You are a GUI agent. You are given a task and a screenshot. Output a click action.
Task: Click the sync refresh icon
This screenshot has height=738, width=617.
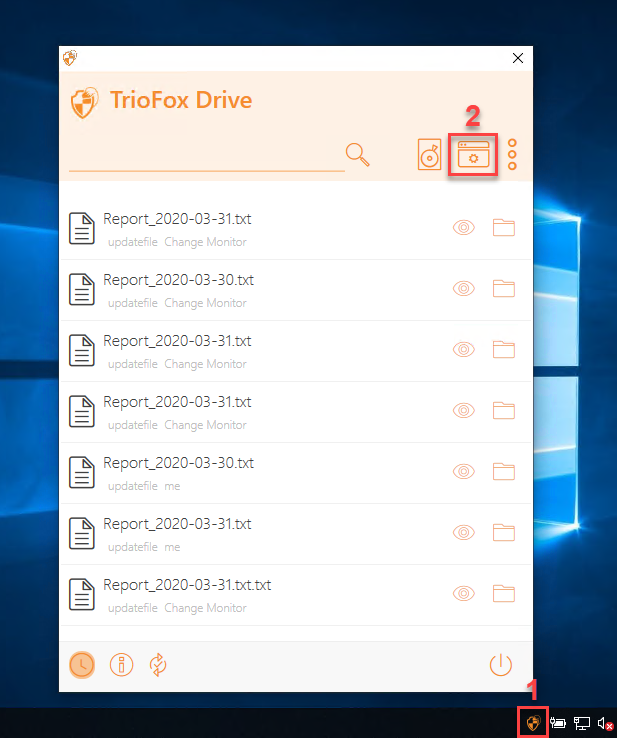click(x=158, y=665)
